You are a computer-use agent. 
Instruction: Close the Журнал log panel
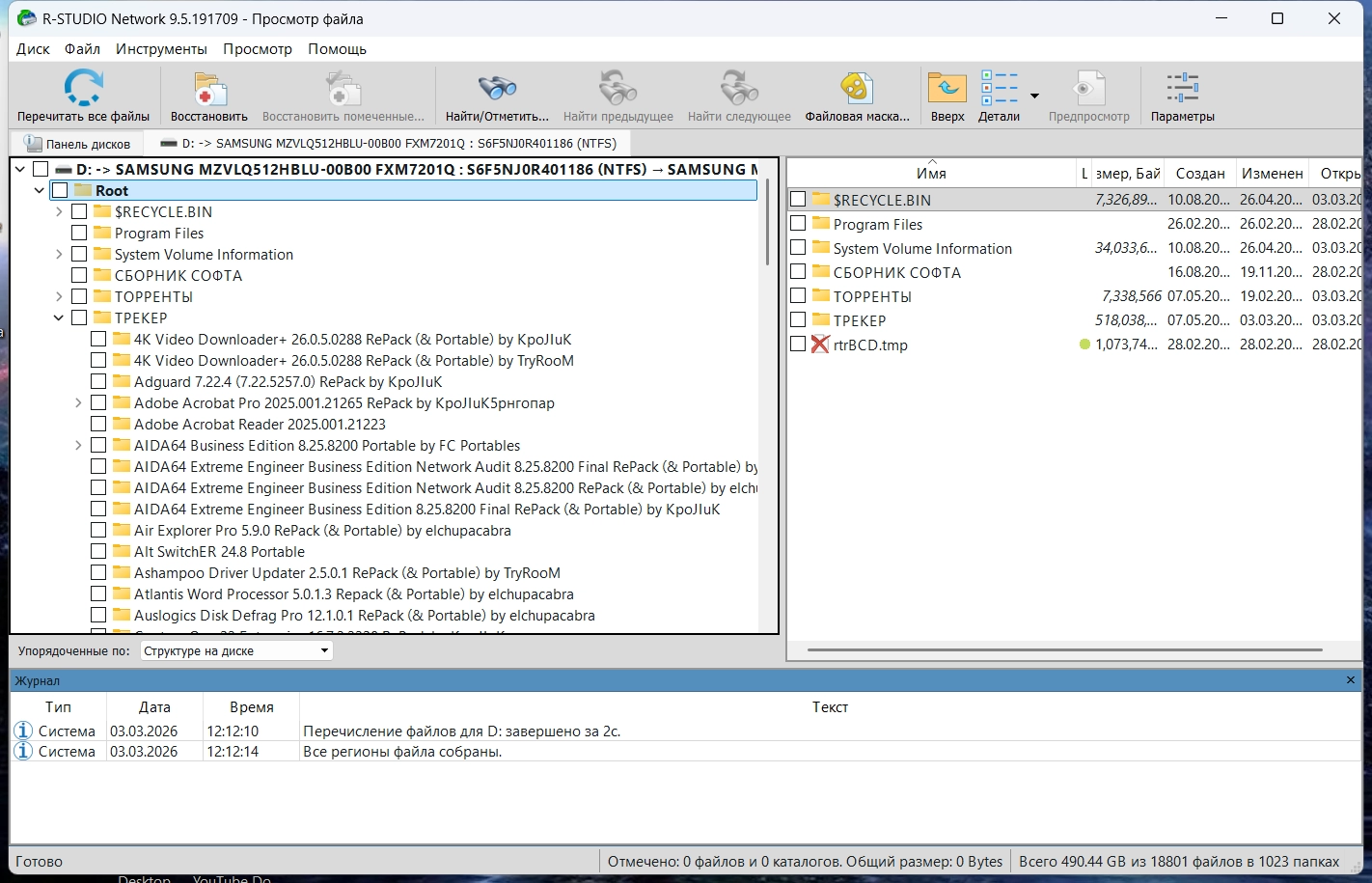pyautogui.click(x=1350, y=680)
